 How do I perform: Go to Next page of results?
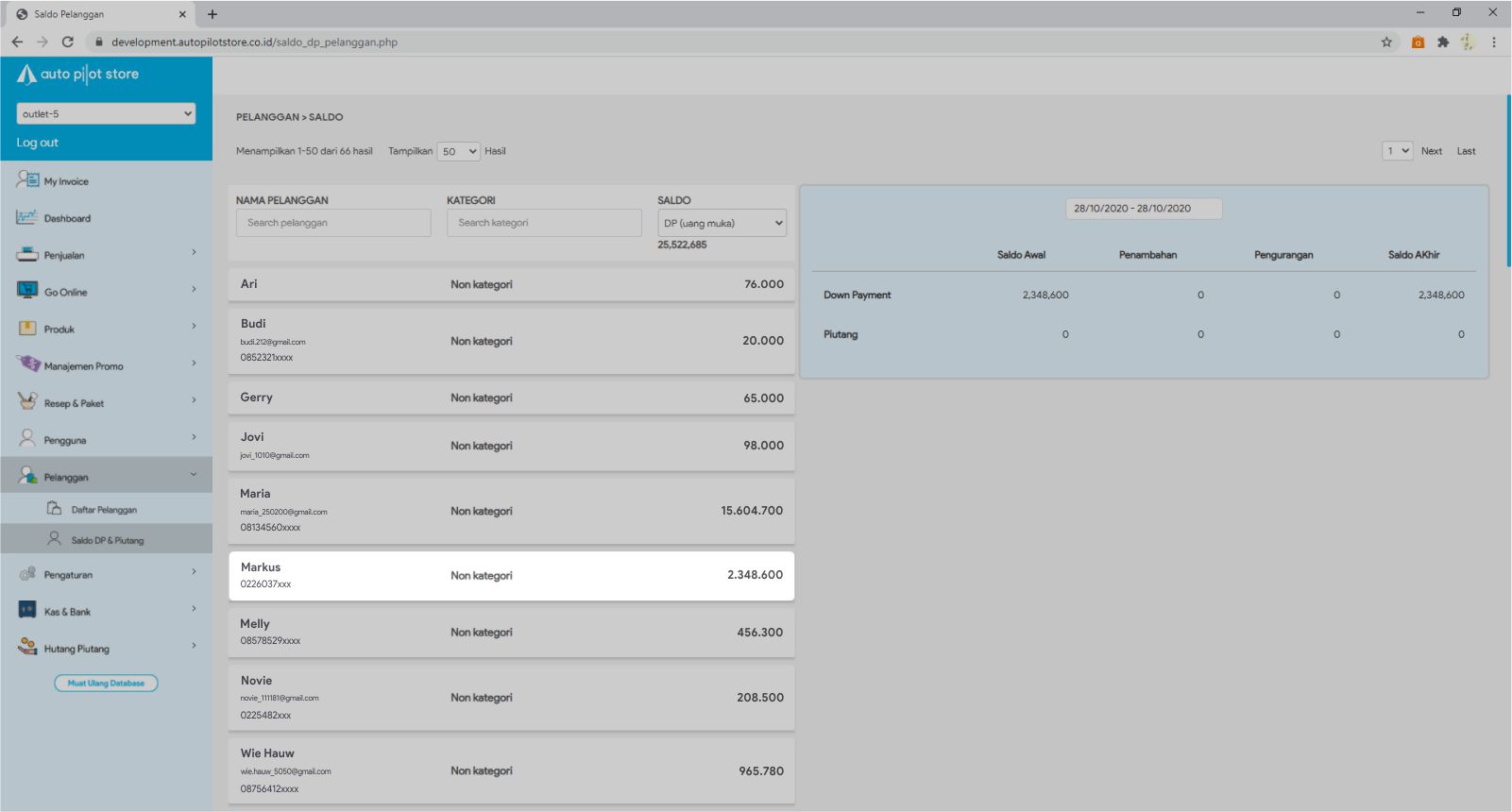pyautogui.click(x=1431, y=151)
